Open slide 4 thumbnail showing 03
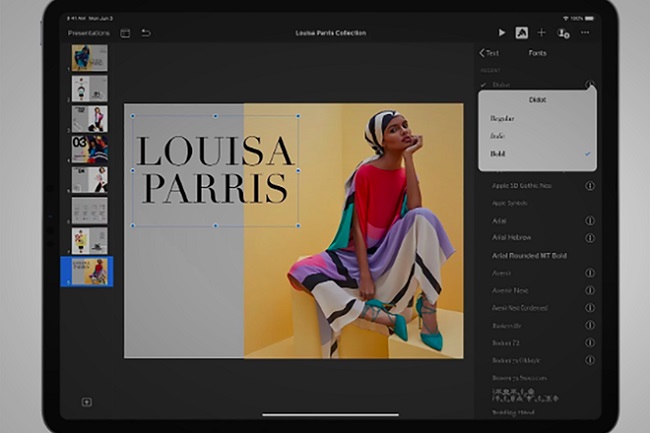The width and height of the screenshot is (650, 433). coord(90,149)
